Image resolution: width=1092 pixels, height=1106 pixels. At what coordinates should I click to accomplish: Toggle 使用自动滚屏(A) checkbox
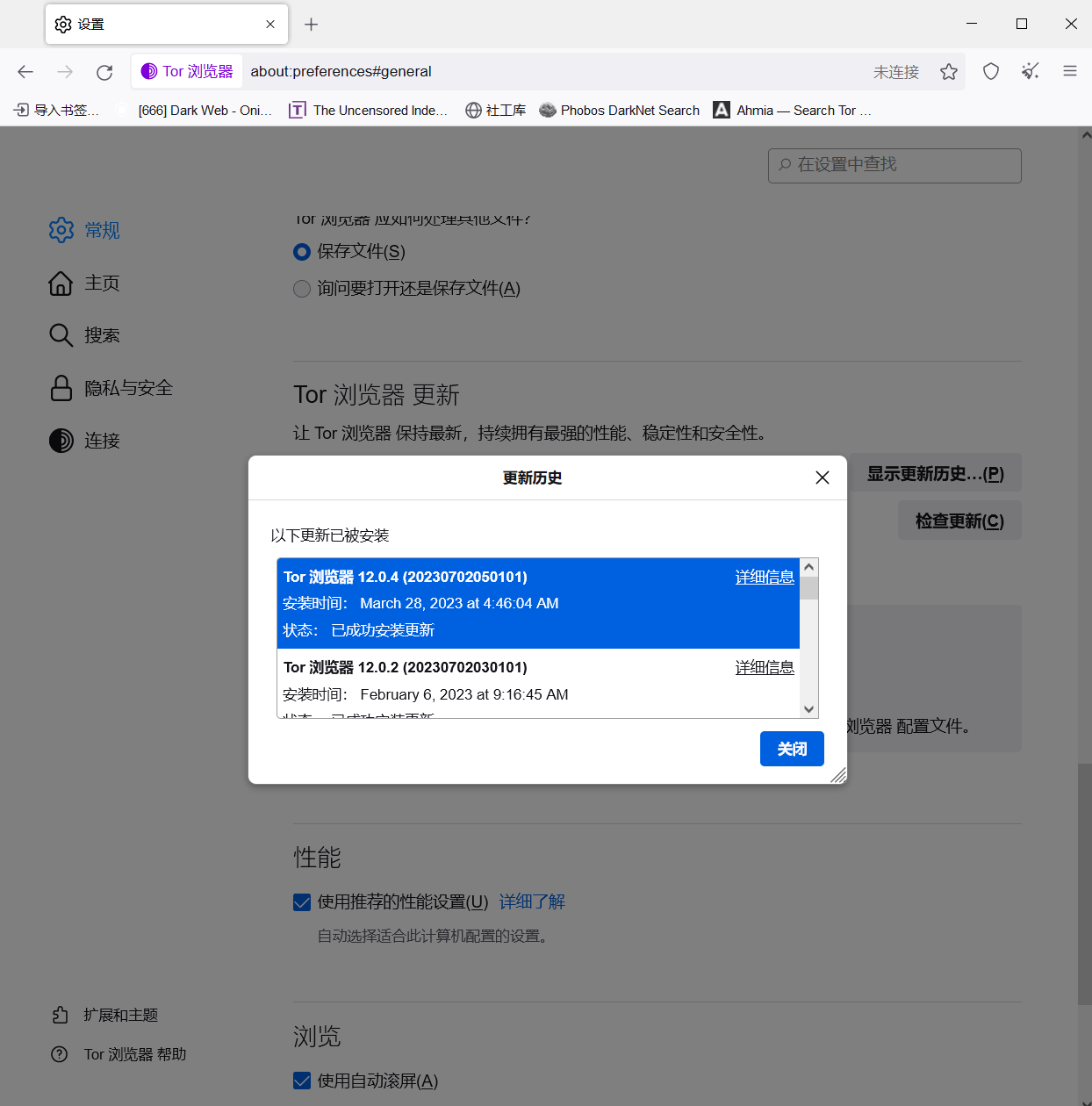tap(302, 1081)
